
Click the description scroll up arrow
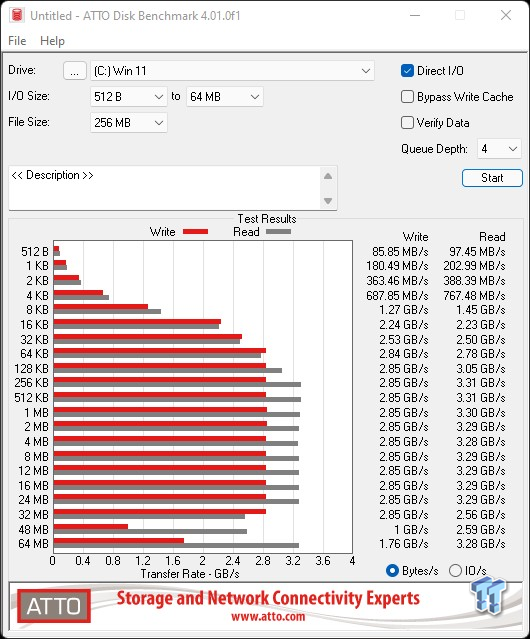pyautogui.click(x=328, y=176)
